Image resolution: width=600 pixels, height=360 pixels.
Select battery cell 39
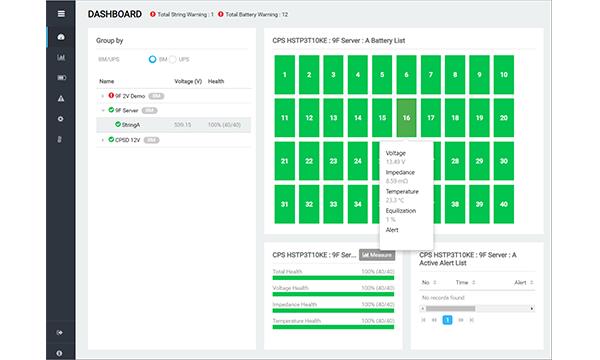pos(479,204)
